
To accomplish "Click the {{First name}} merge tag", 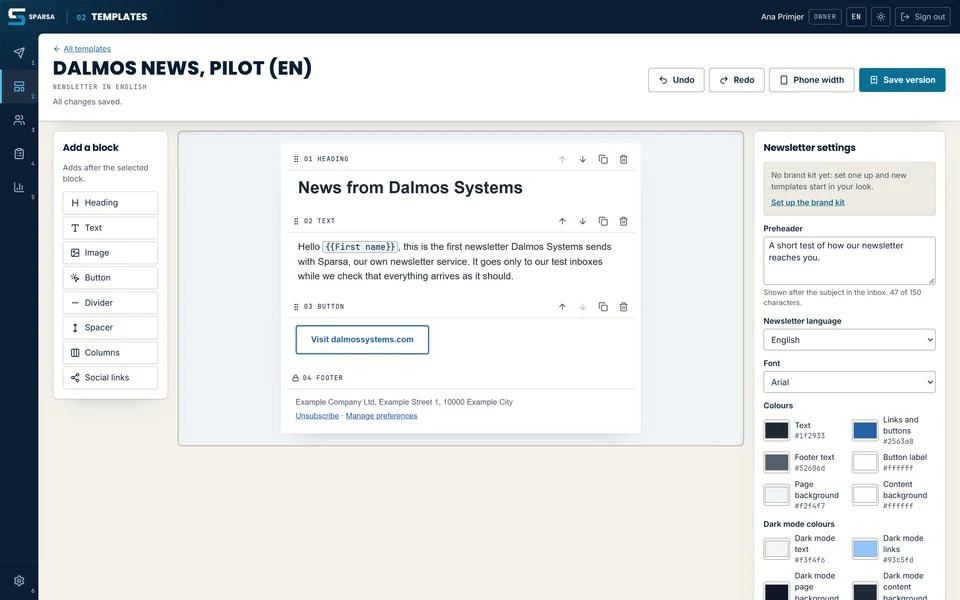I will coord(360,247).
